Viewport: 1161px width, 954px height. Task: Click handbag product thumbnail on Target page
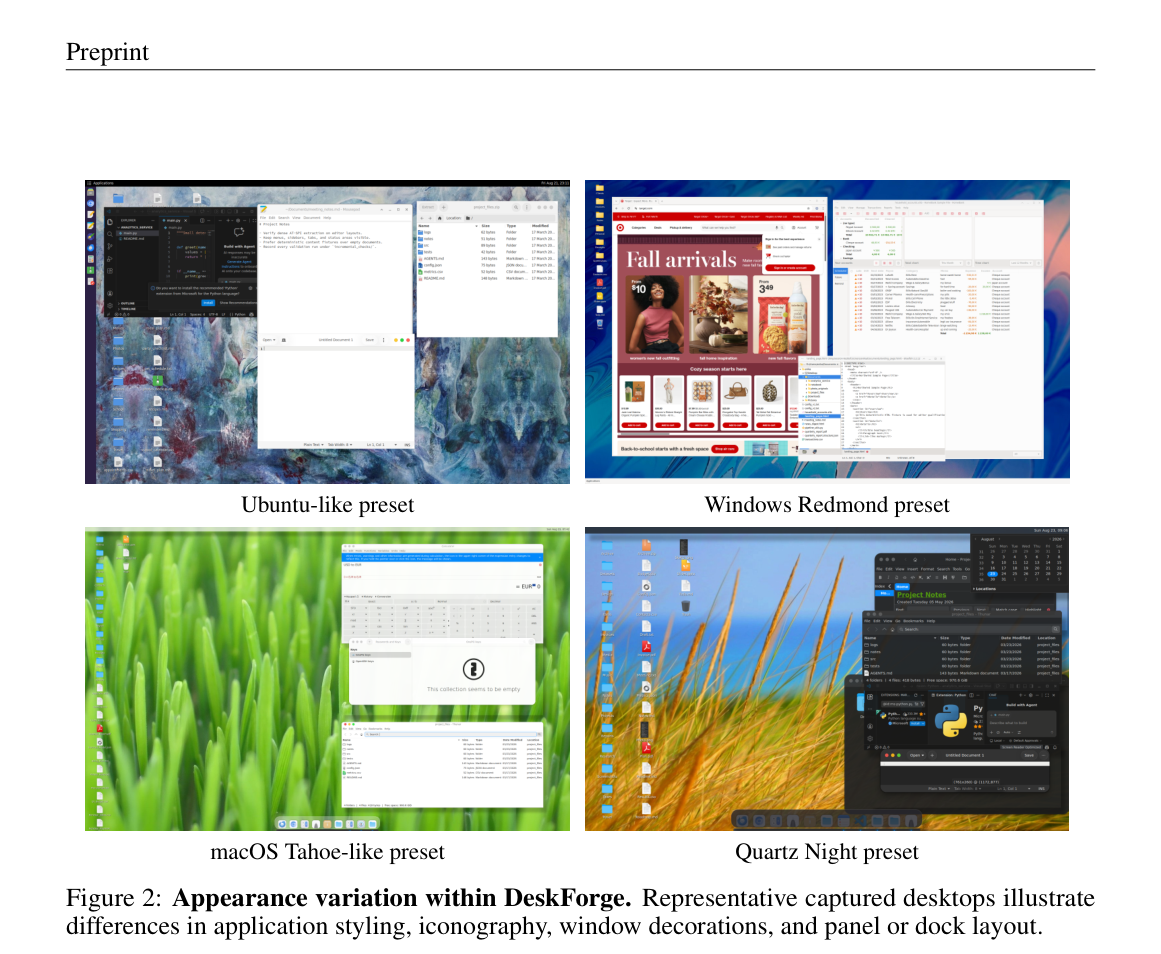click(736, 390)
